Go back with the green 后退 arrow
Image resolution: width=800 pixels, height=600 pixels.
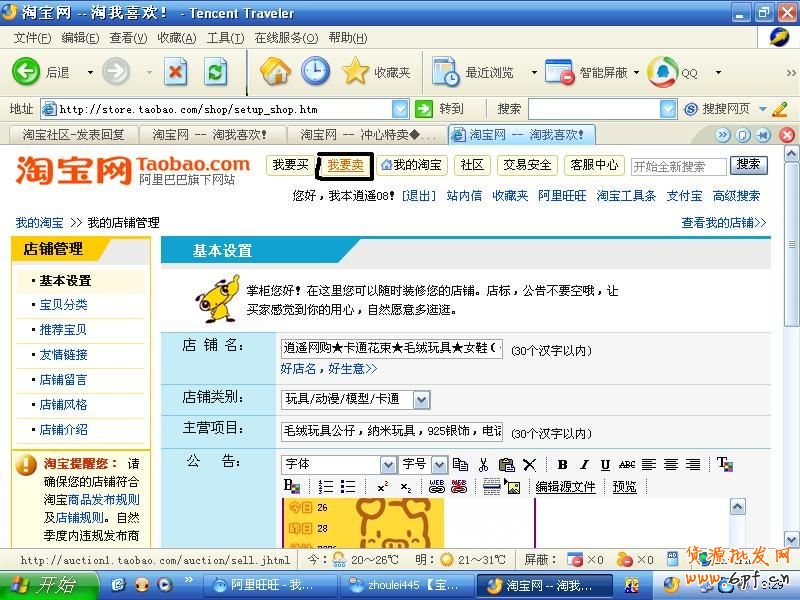(x=26, y=71)
